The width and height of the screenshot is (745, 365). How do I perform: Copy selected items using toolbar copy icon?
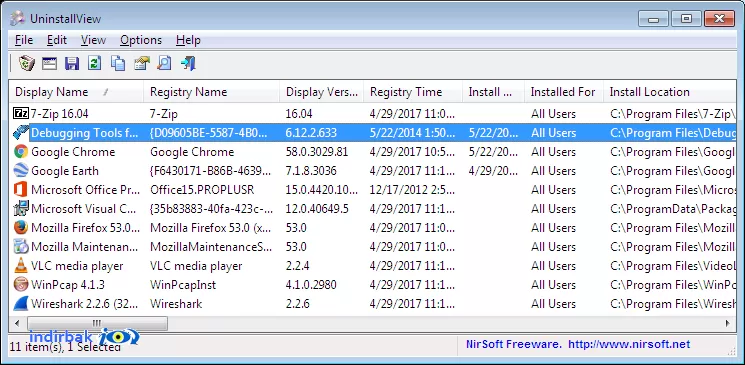118,63
